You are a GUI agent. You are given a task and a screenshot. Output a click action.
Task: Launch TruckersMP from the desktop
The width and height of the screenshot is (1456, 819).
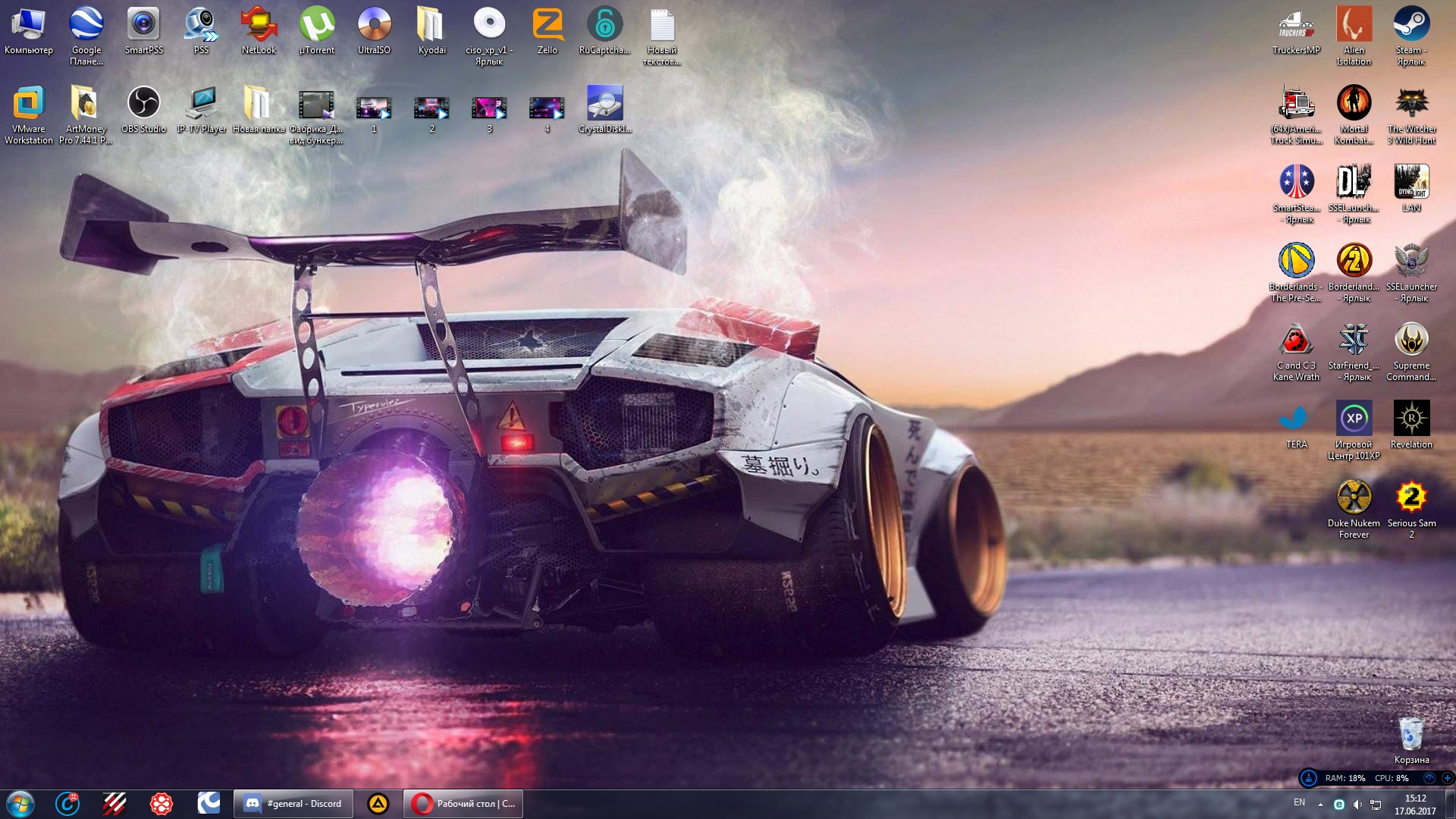click(1296, 32)
